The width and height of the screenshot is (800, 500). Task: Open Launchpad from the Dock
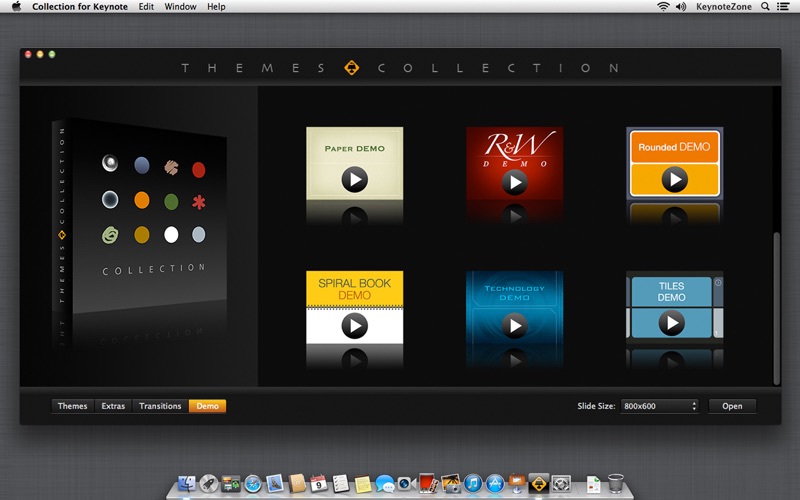[x=209, y=483]
